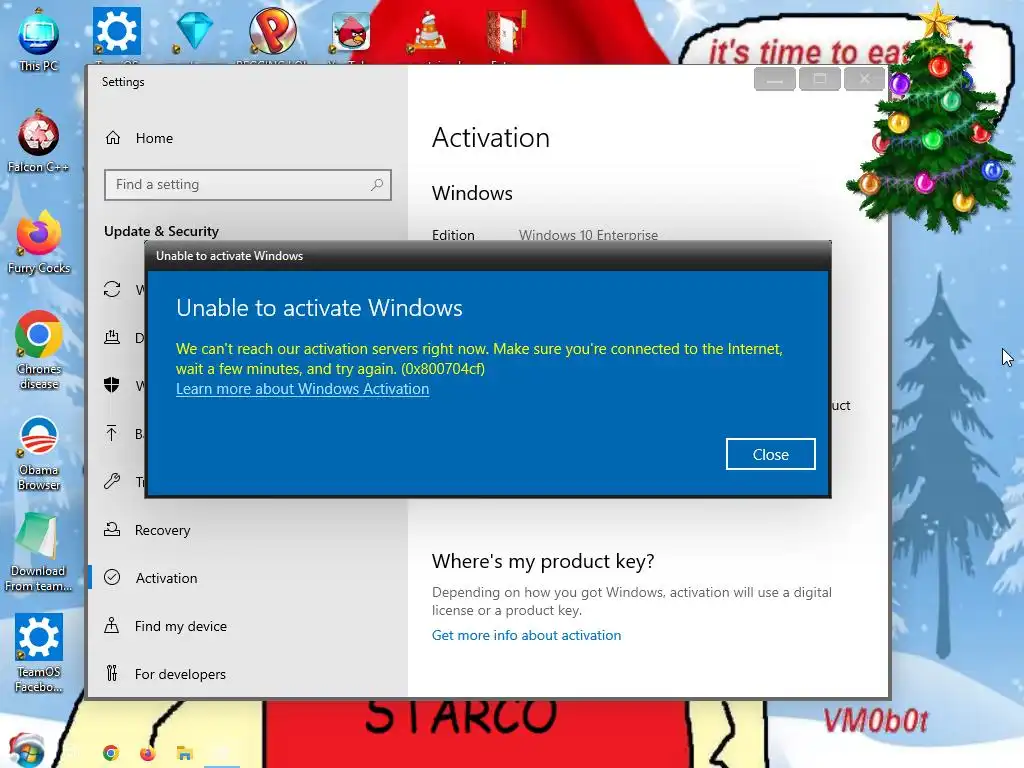1024x768 pixels.
Task: Click the Windows Security shield icon in sidebar
Action: 112,385
